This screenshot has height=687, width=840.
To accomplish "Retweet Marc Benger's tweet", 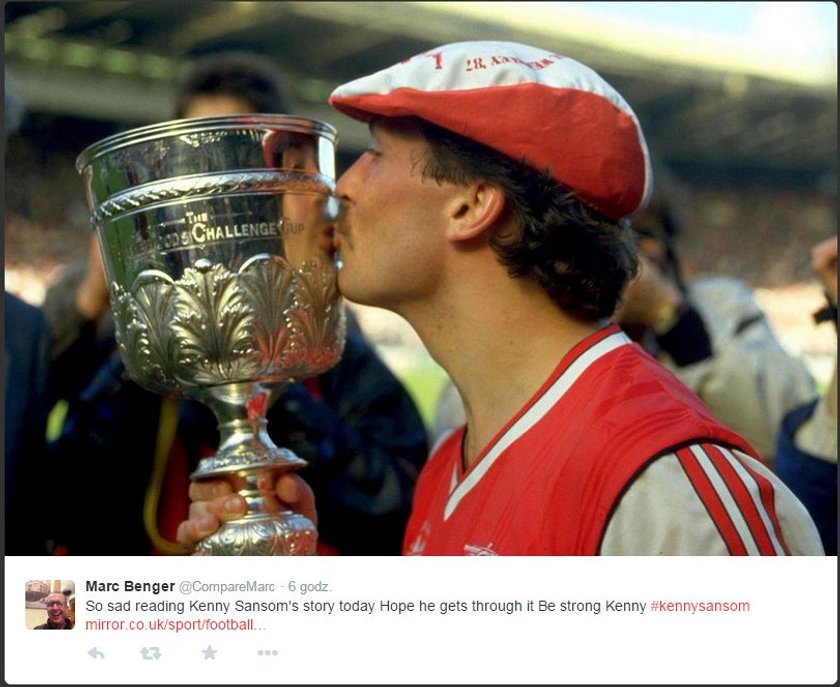I will 151,653.
